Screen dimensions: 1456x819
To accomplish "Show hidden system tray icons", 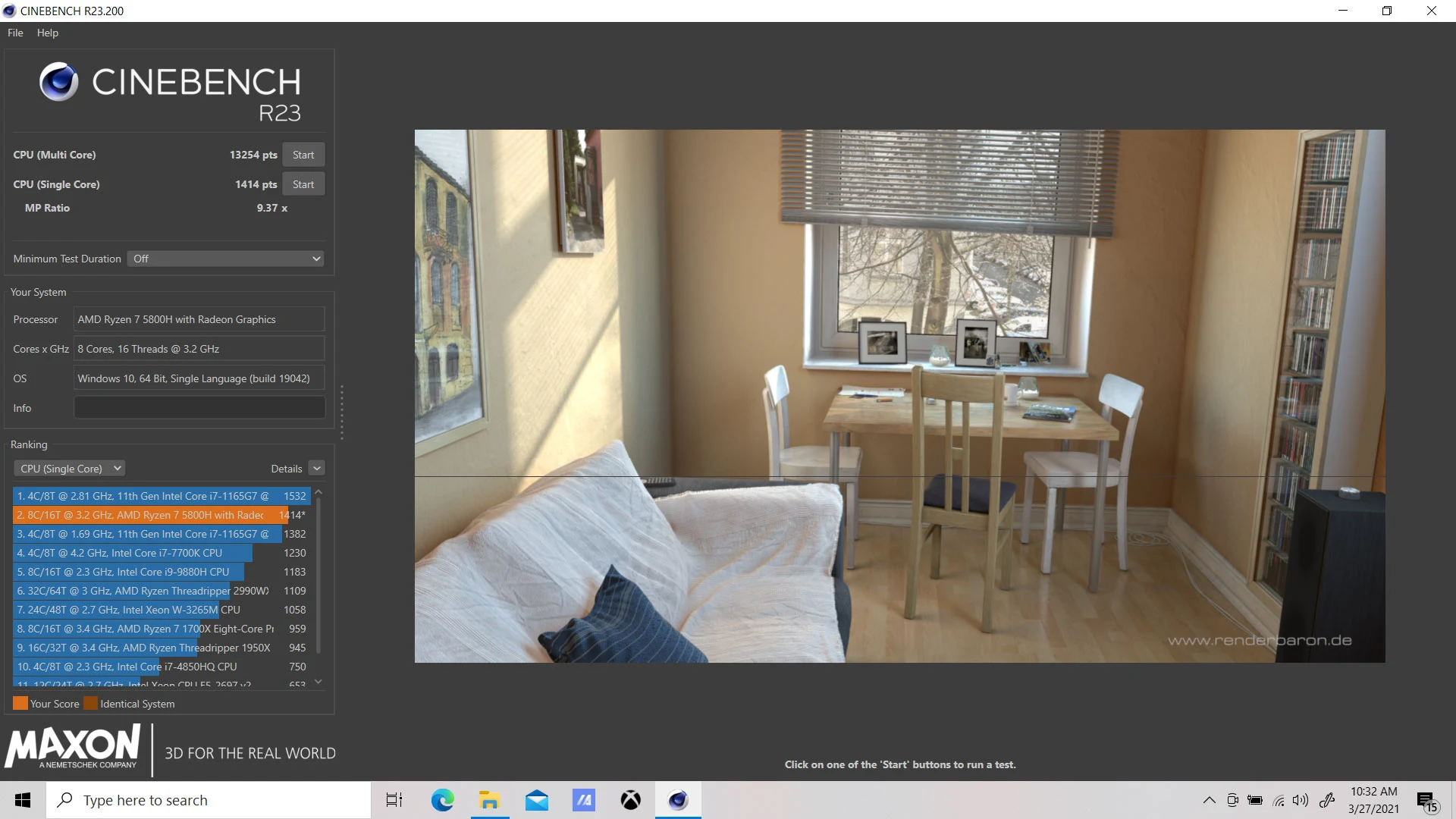I will click(x=1209, y=800).
